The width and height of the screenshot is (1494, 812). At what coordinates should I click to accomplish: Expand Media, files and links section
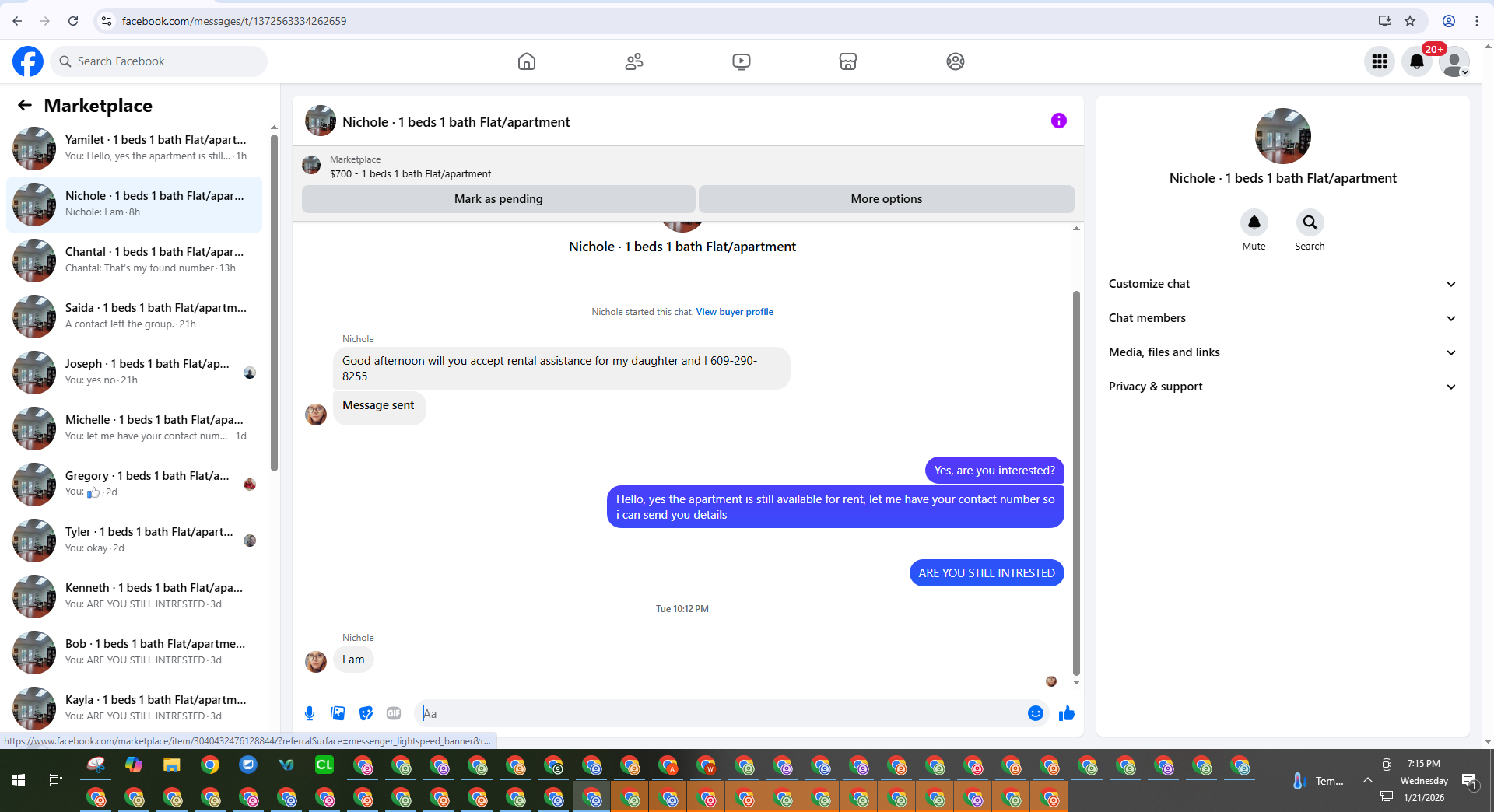coord(1282,352)
